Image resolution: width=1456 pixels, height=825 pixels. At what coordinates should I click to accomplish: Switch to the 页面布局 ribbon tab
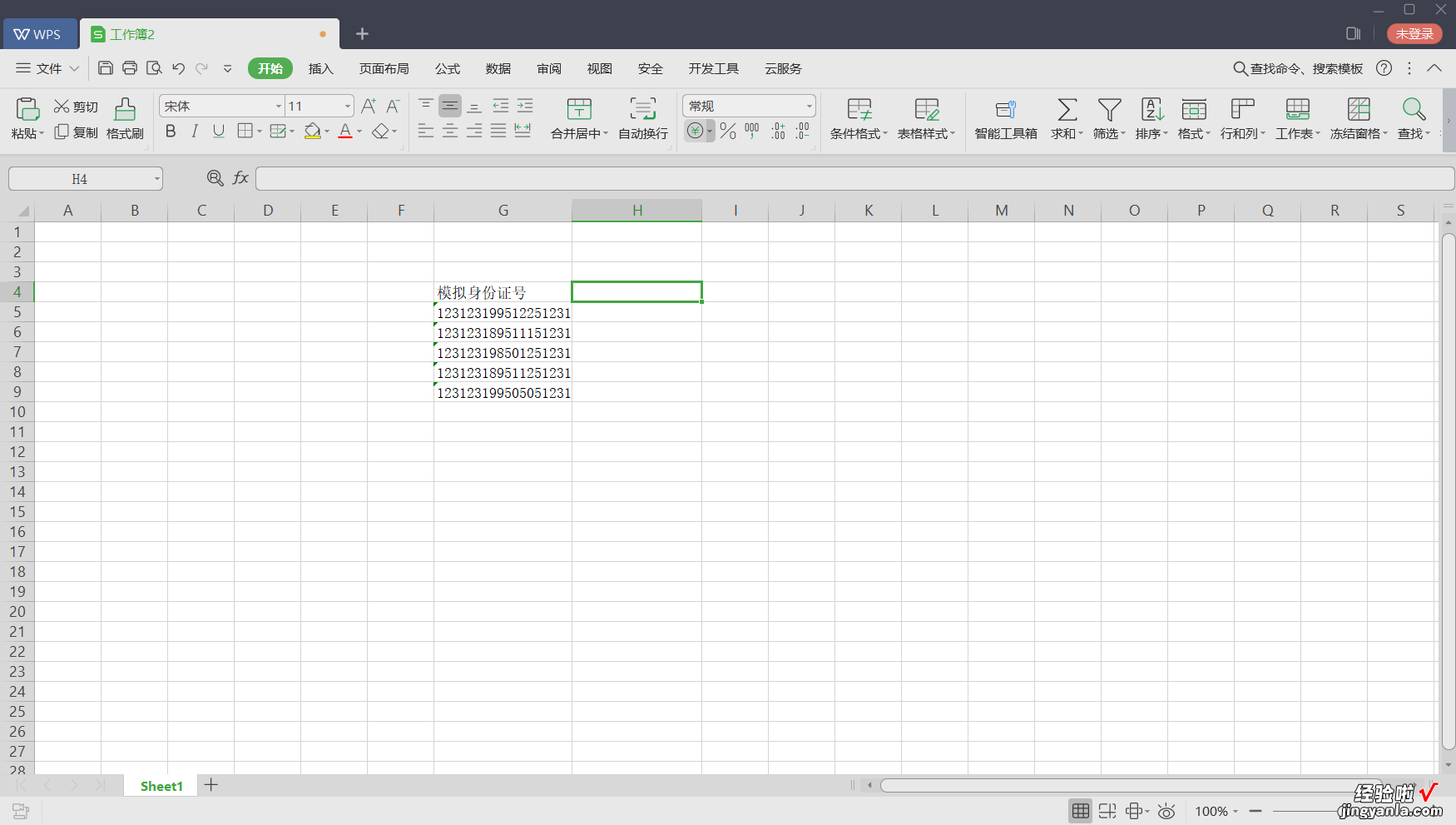pyautogui.click(x=384, y=68)
